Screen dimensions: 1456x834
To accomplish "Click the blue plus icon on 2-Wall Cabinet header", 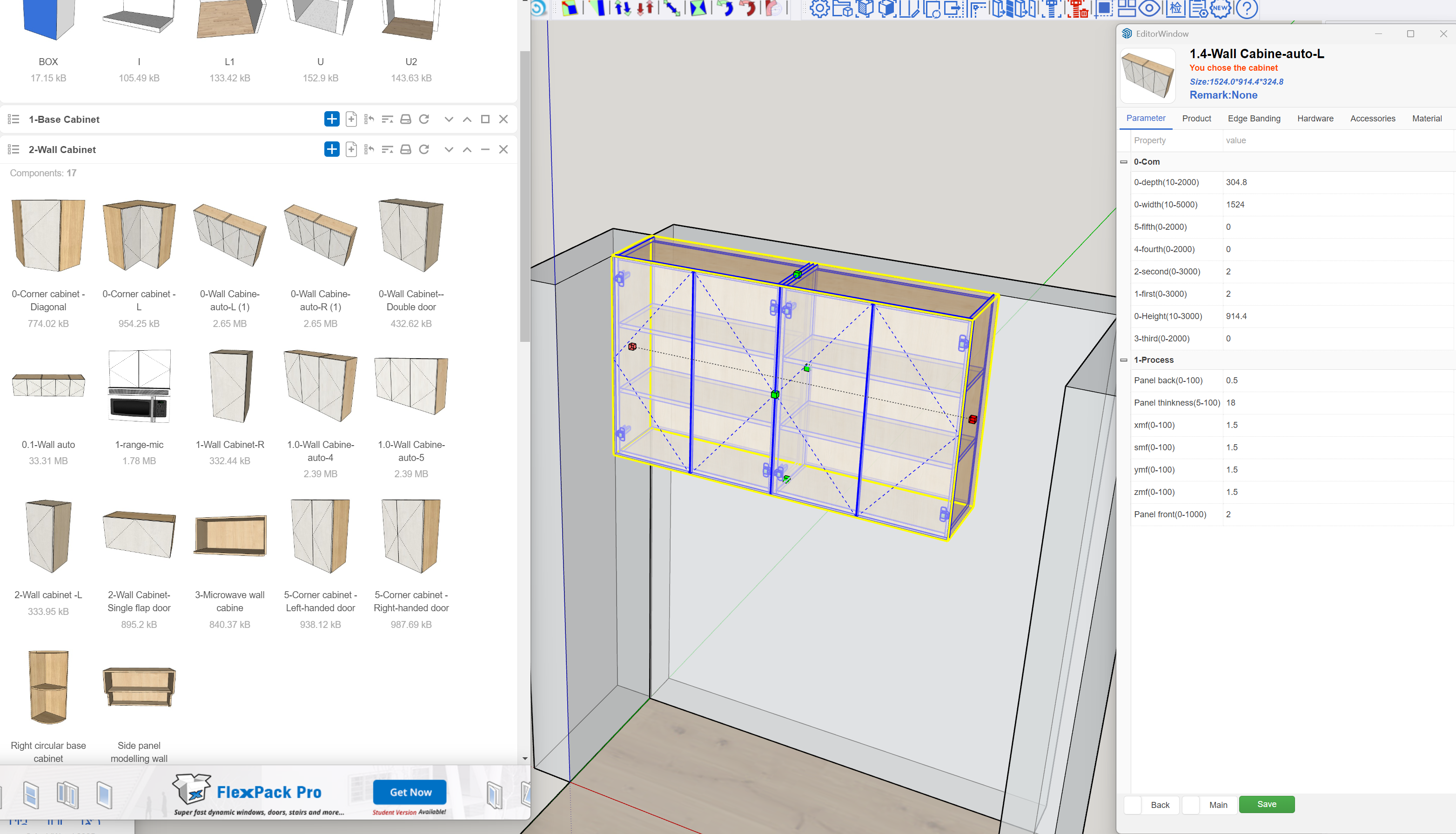I will point(331,149).
